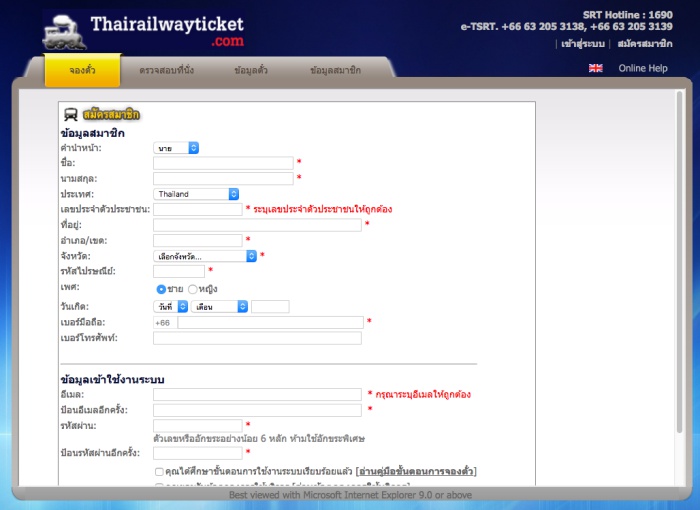This screenshot has width=700, height=510.
Task: Switch to the จองตั๋ว tab
Action: 83,70
